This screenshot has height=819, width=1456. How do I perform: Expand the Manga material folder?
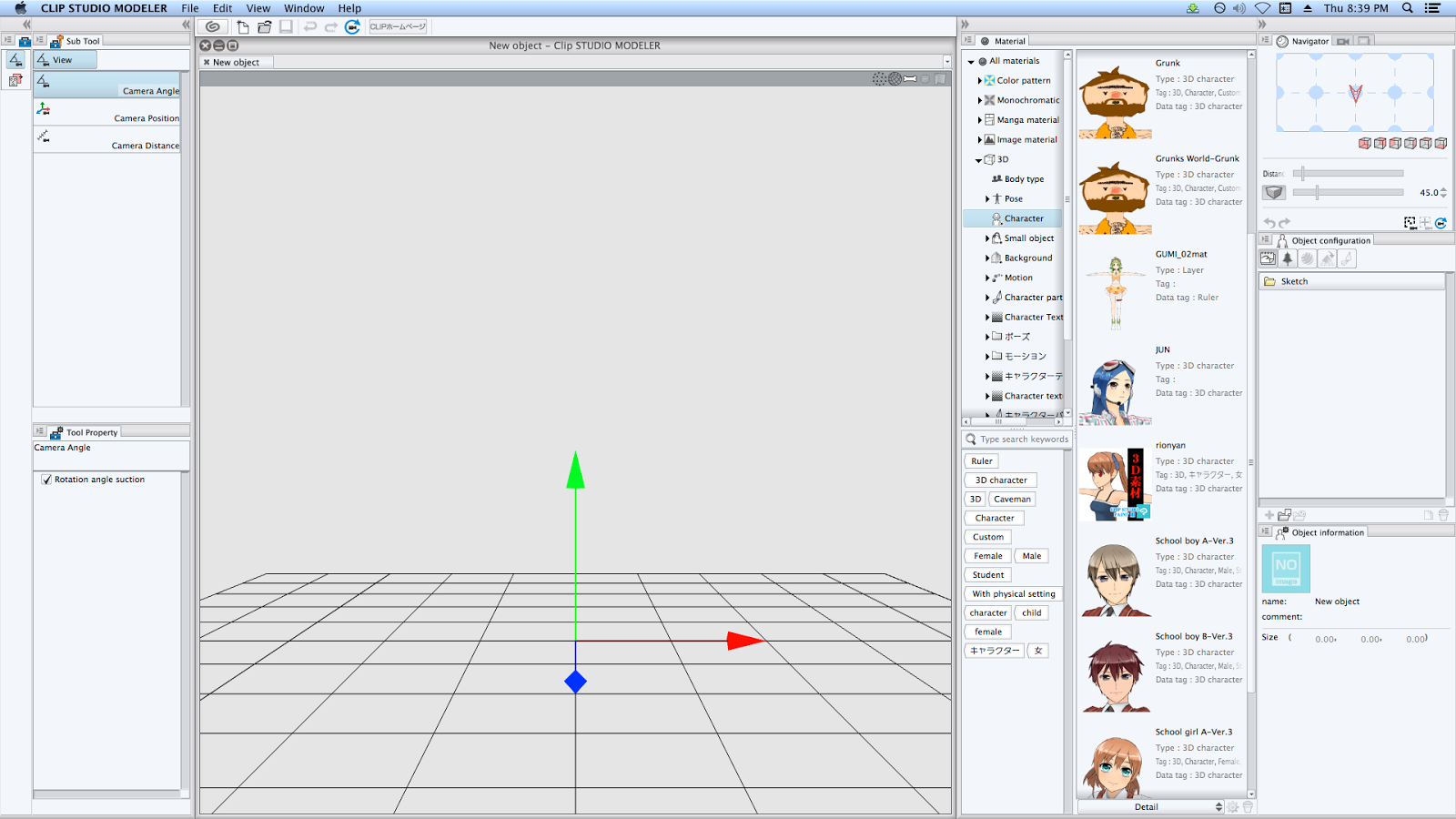980,120
